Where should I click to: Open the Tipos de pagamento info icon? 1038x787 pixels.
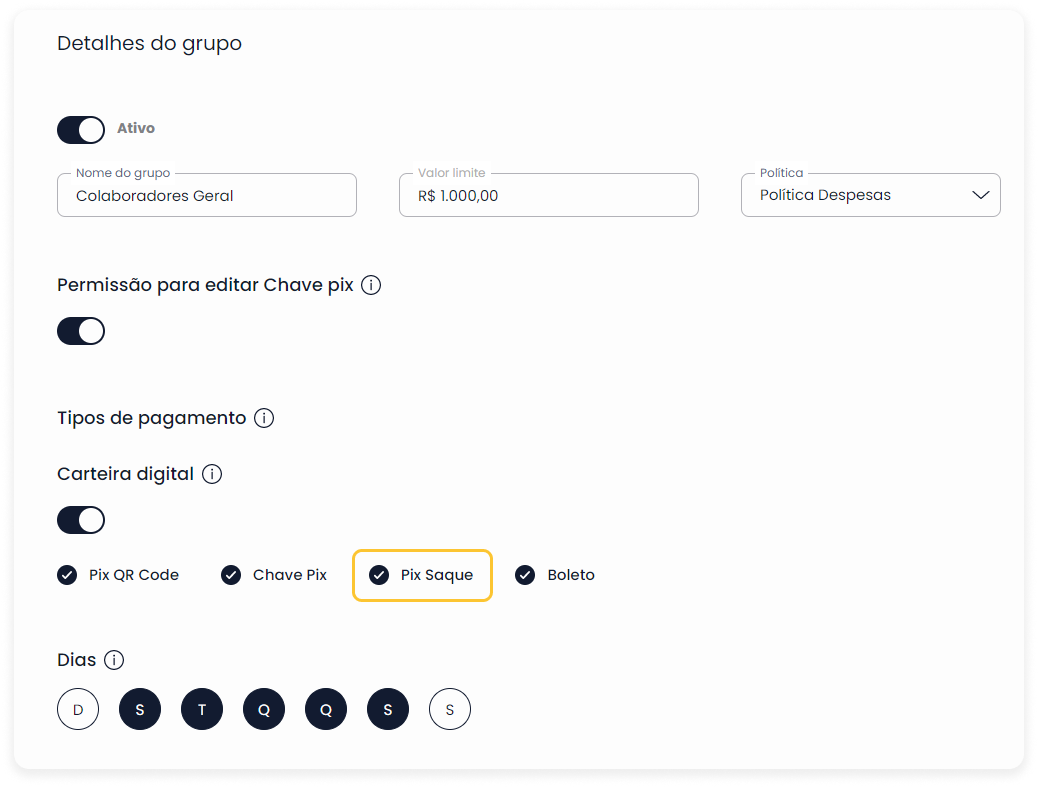point(264,418)
